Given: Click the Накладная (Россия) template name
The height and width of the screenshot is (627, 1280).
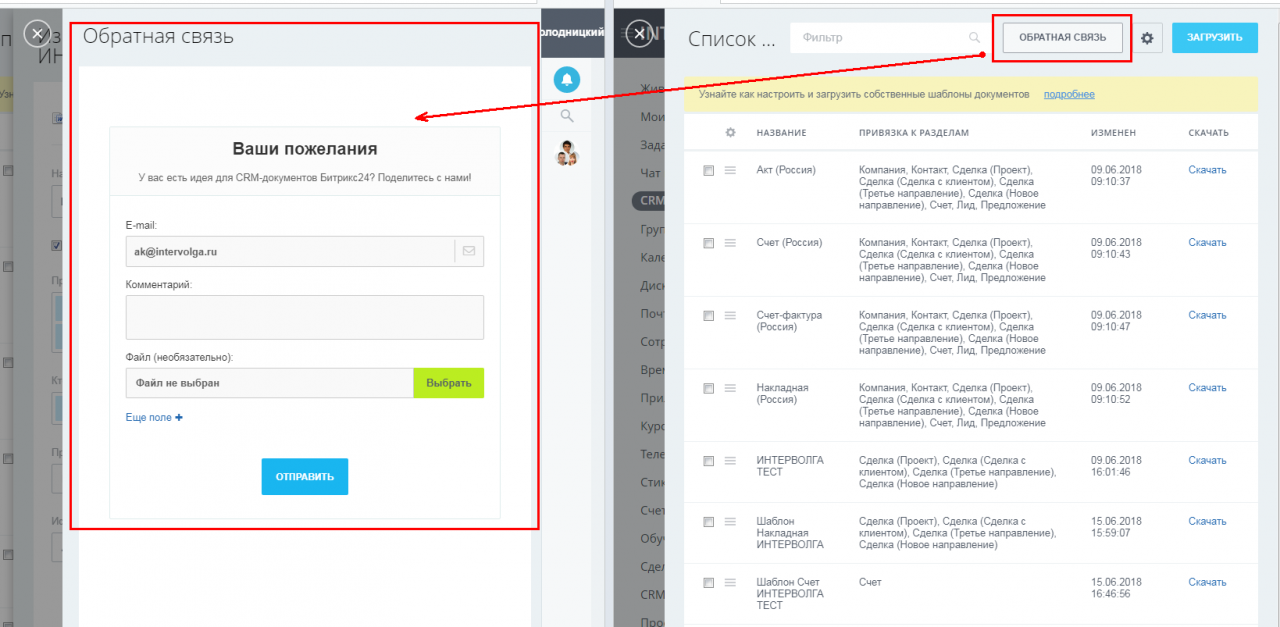Looking at the screenshot, I should click(783, 393).
